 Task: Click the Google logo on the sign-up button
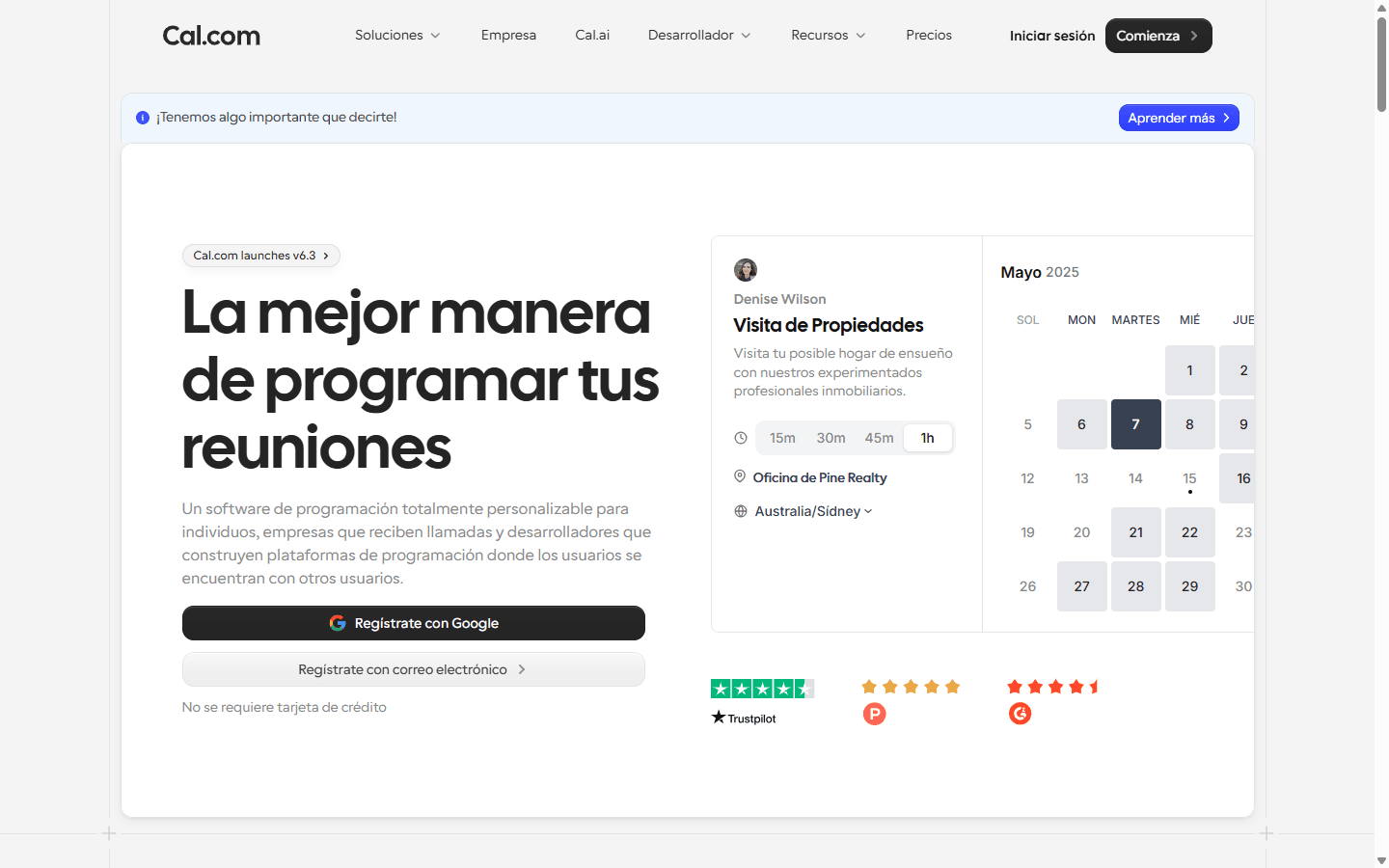click(x=338, y=623)
